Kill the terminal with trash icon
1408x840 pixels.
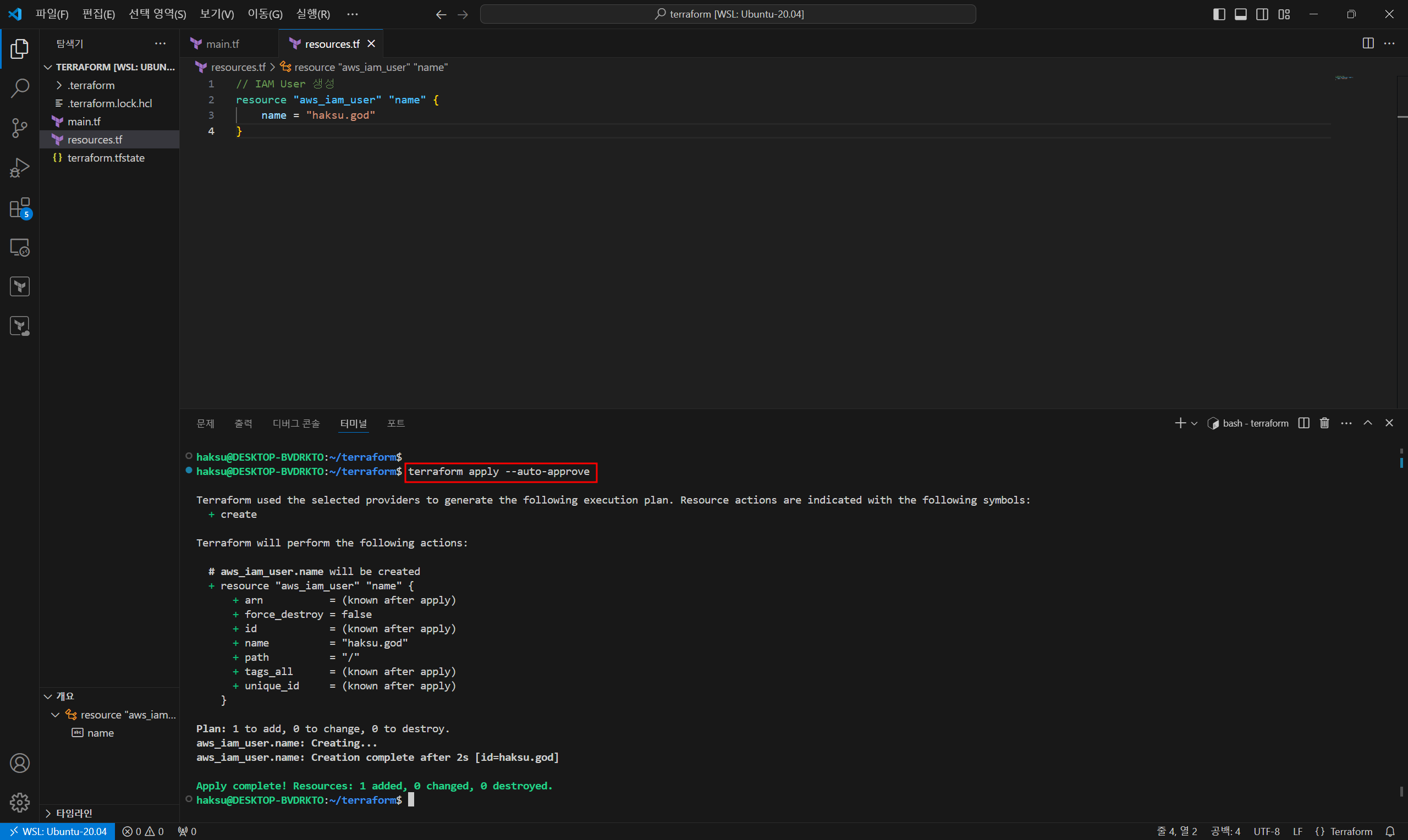(1324, 423)
